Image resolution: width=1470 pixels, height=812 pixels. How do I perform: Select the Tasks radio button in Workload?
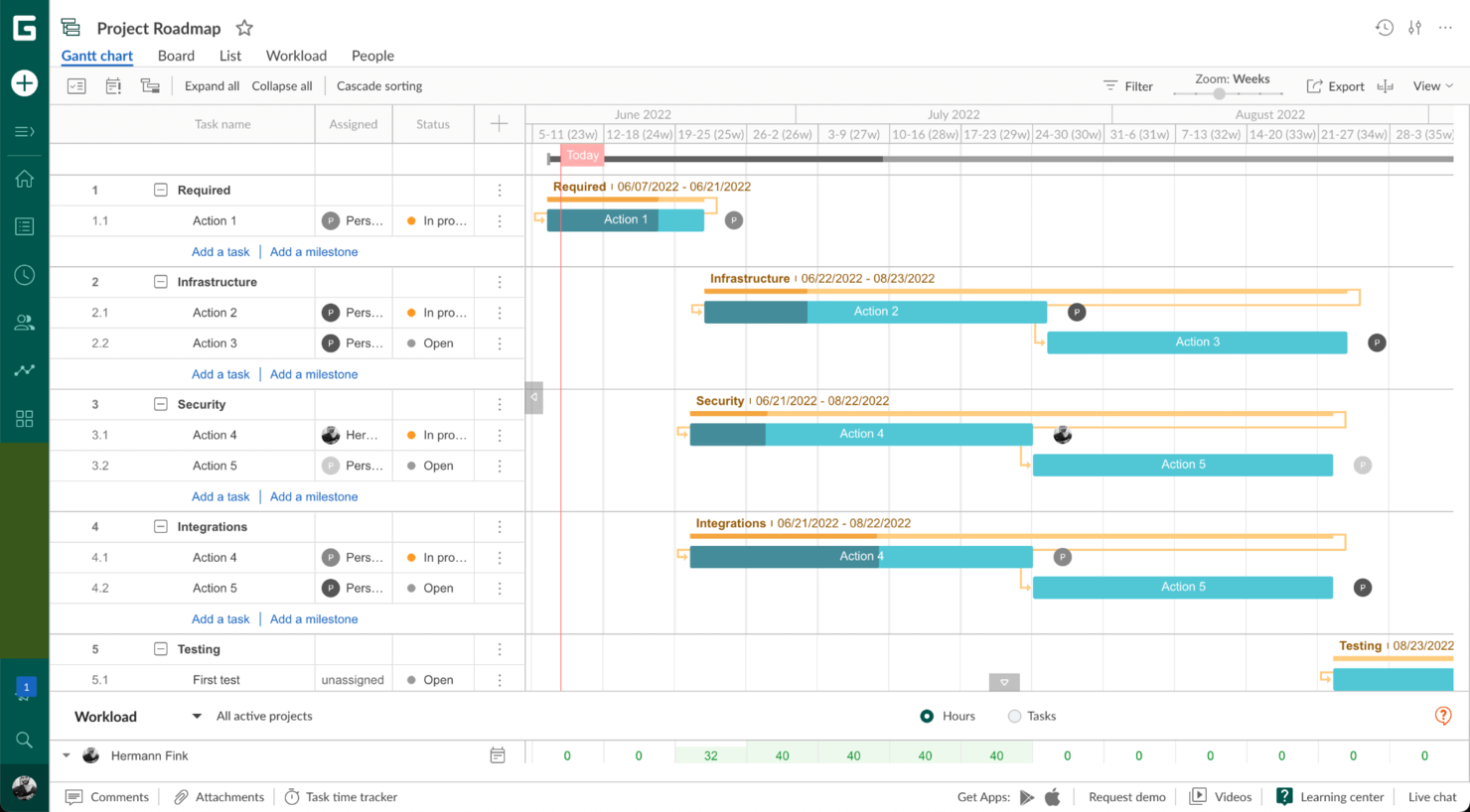pos(1014,716)
